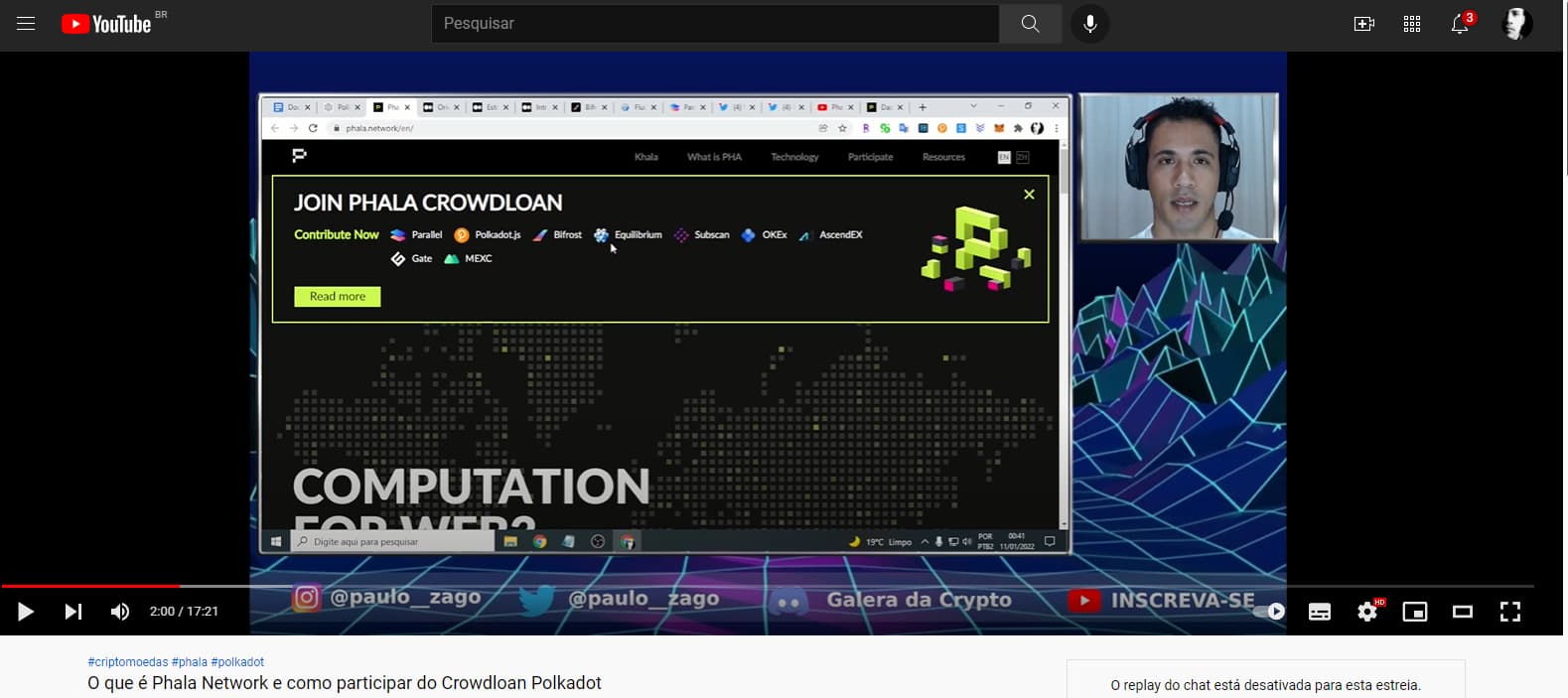This screenshot has width=1568, height=698.
Task: Skip to the next video
Action: [x=73, y=612]
